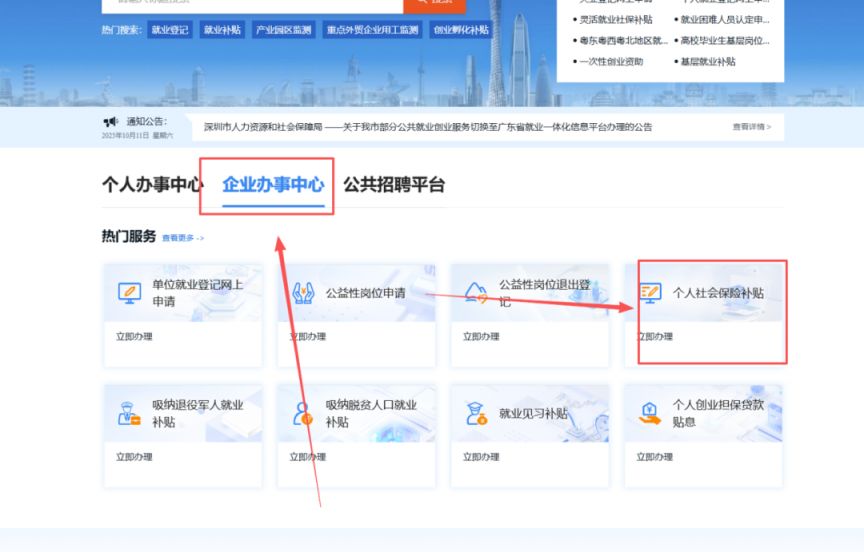Open the 公共招聘平台 tab

[x=394, y=185]
